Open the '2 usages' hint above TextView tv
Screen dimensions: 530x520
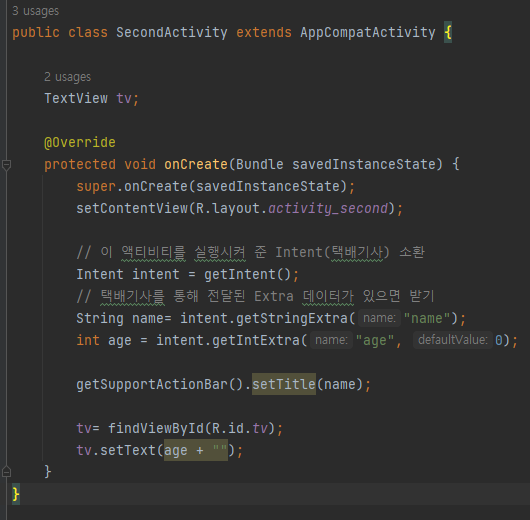click(68, 77)
